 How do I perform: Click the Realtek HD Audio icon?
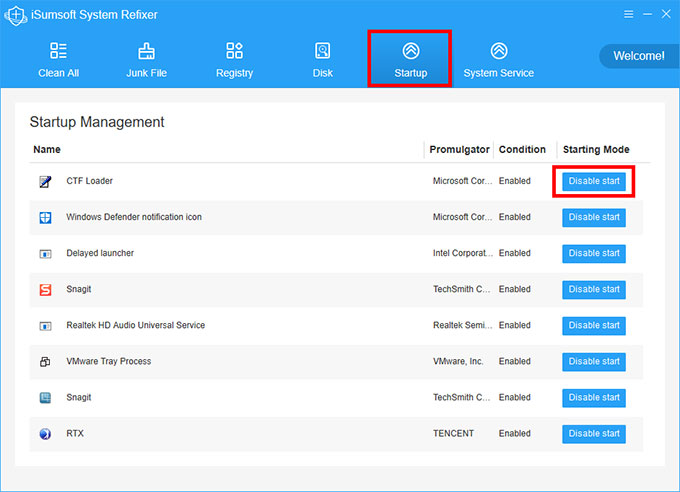coord(45,325)
